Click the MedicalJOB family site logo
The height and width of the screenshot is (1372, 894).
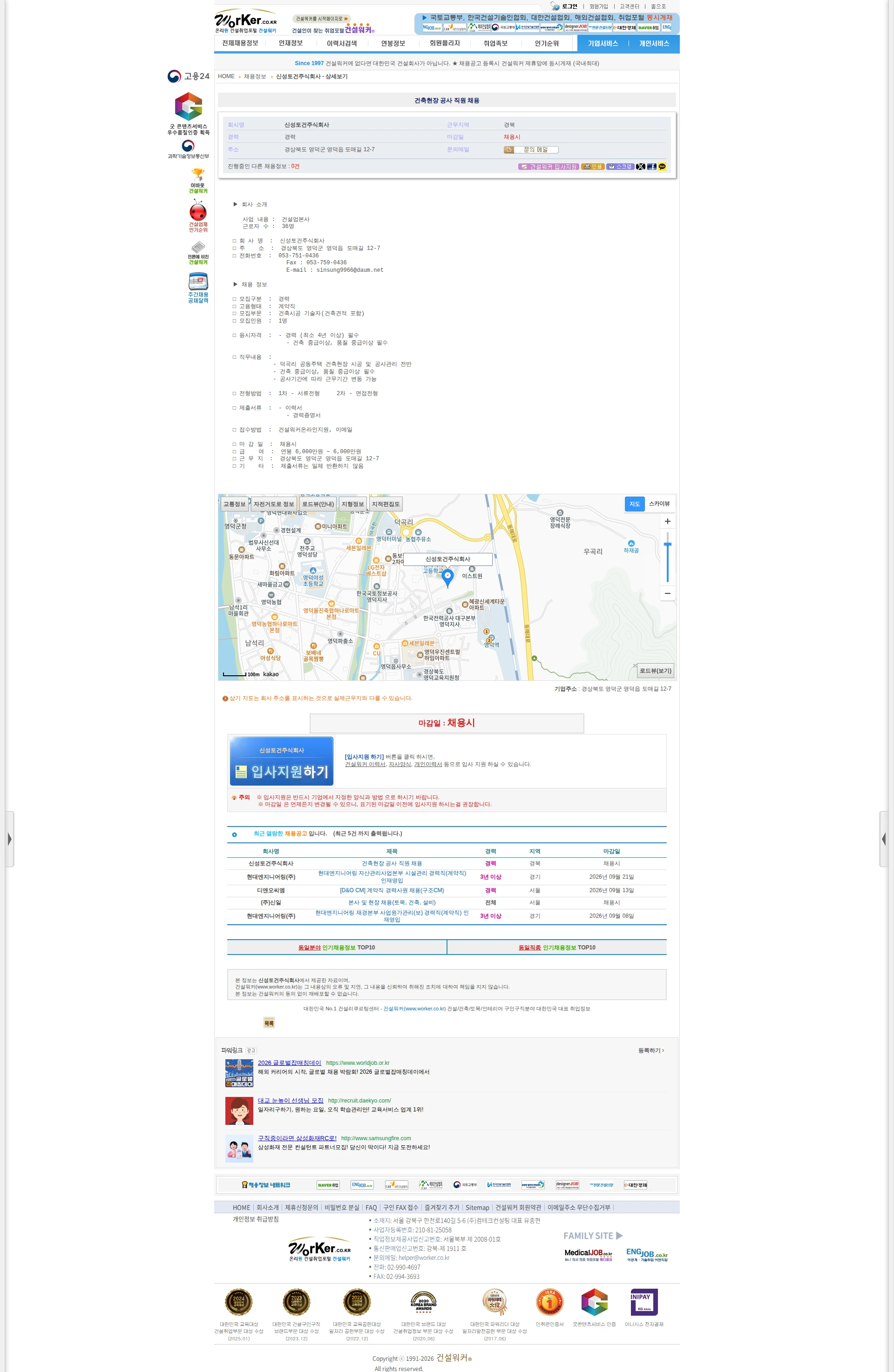[588, 1255]
